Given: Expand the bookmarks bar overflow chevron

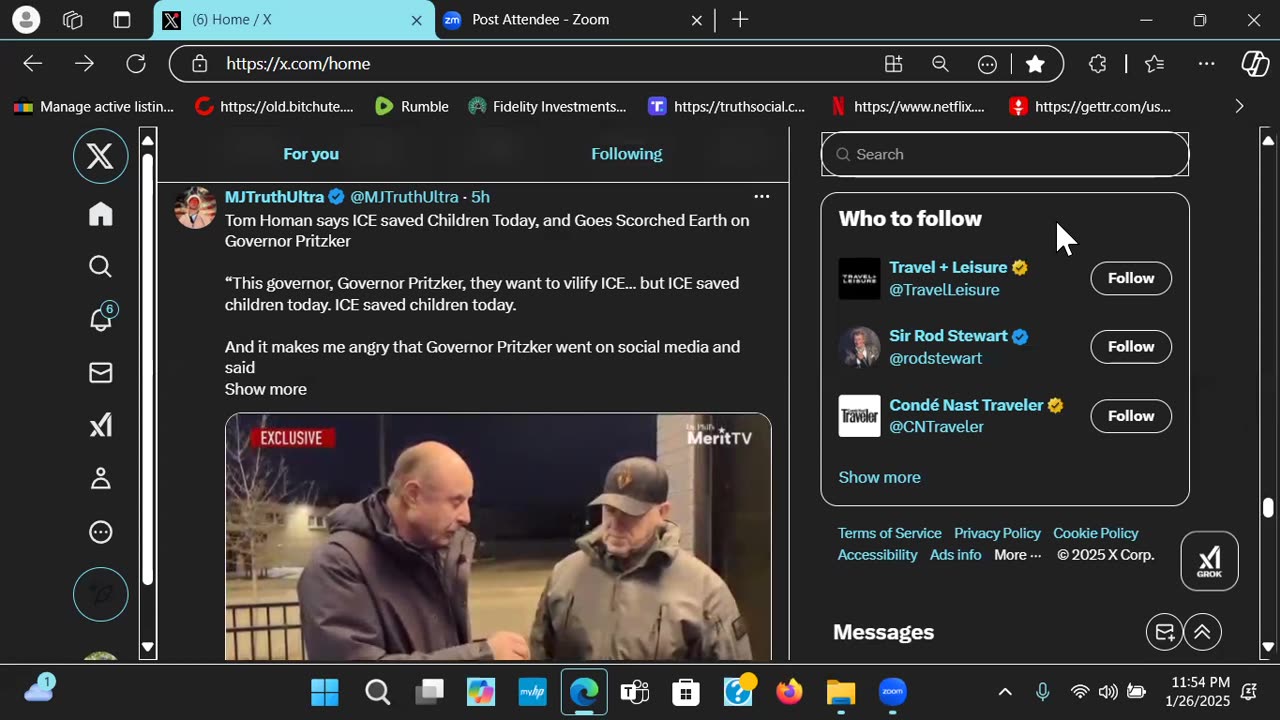Looking at the screenshot, I should pyautogui.click(x=1239, y=106).
